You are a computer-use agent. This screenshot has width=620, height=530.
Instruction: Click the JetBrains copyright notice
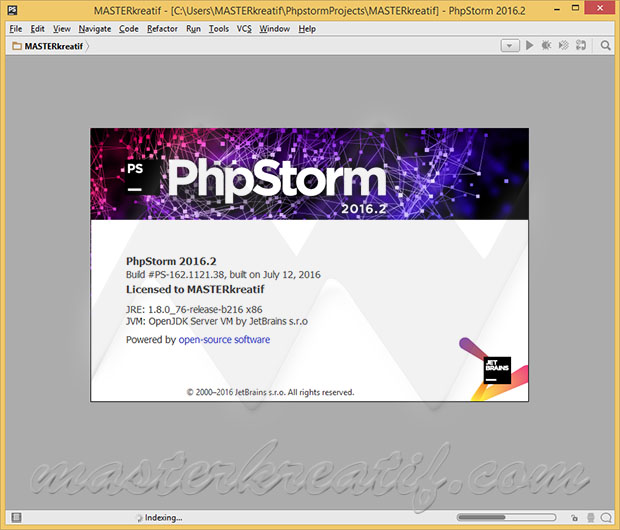(270, 392)
